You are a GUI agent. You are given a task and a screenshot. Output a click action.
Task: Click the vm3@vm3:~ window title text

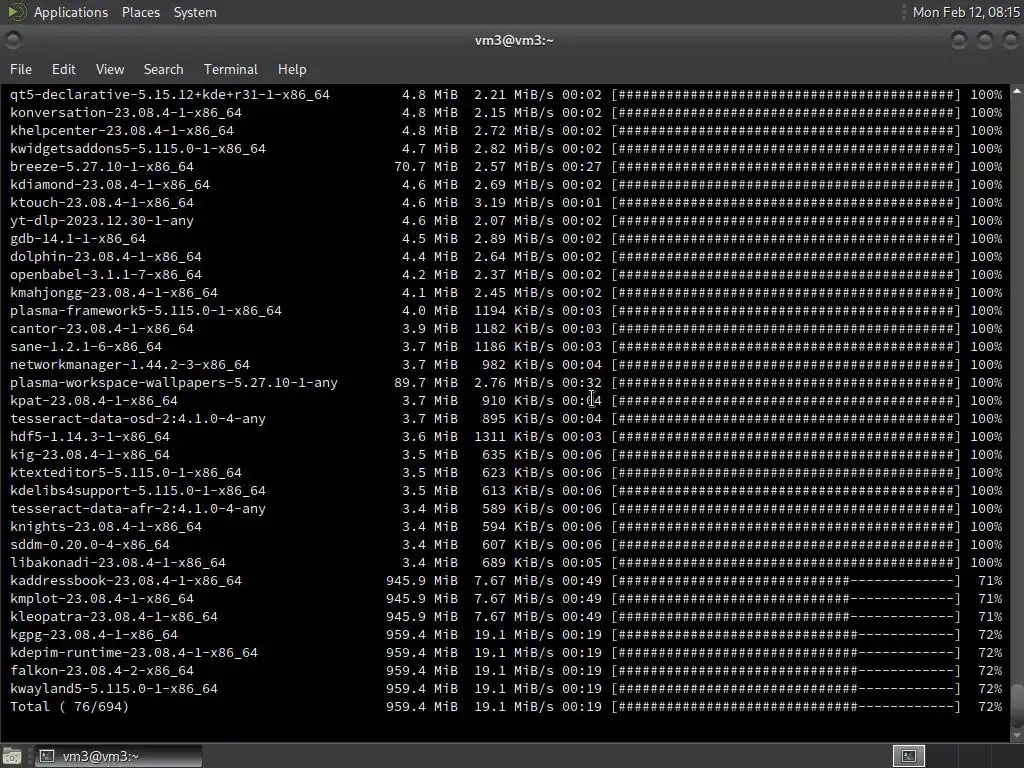click(514, 40)
